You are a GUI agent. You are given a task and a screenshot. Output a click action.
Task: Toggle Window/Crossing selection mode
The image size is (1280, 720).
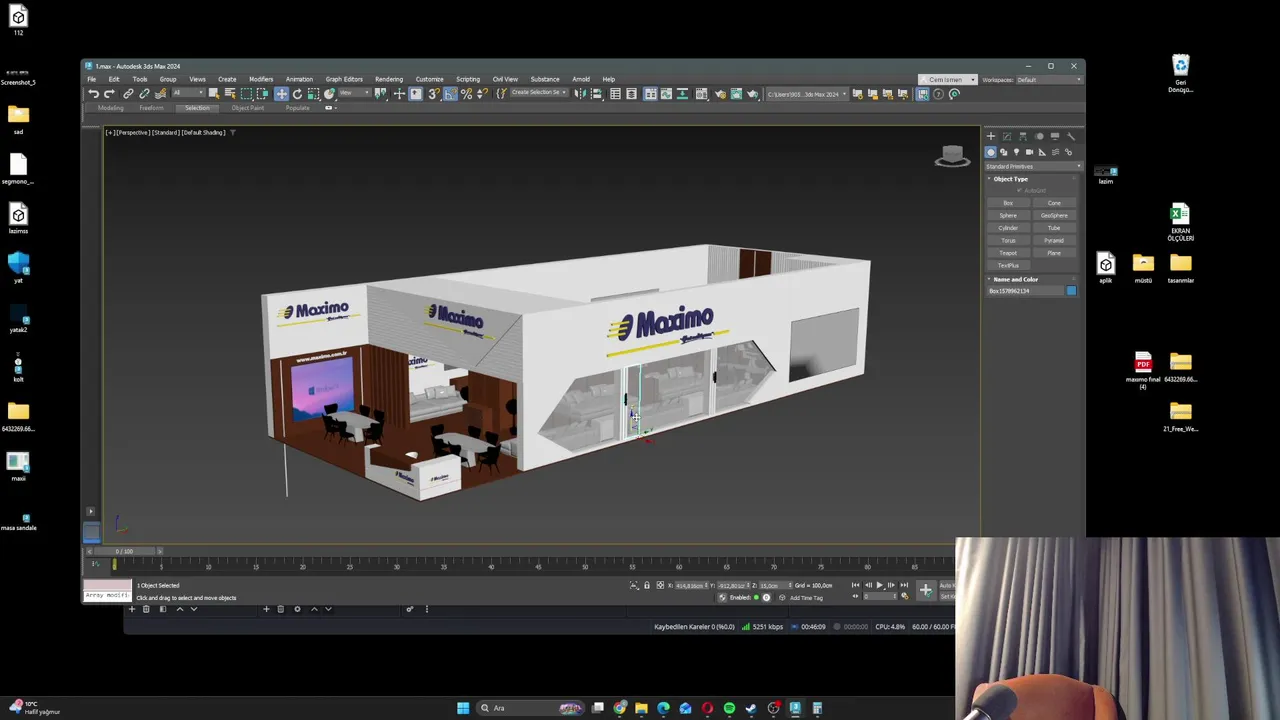point(262,94)
